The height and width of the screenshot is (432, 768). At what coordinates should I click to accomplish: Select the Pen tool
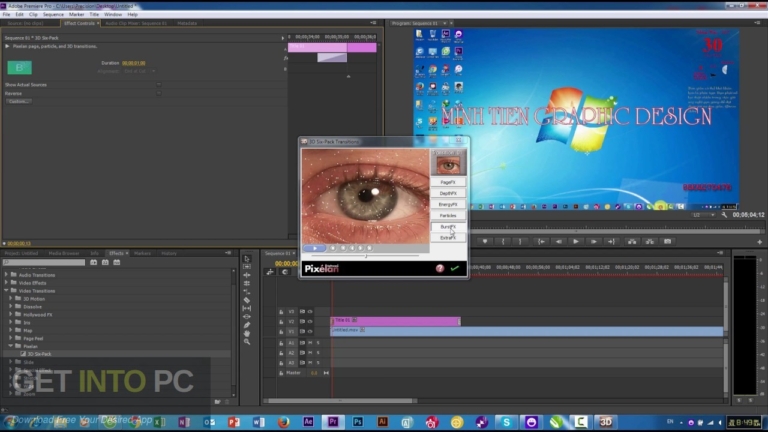(x=247, y=325)
